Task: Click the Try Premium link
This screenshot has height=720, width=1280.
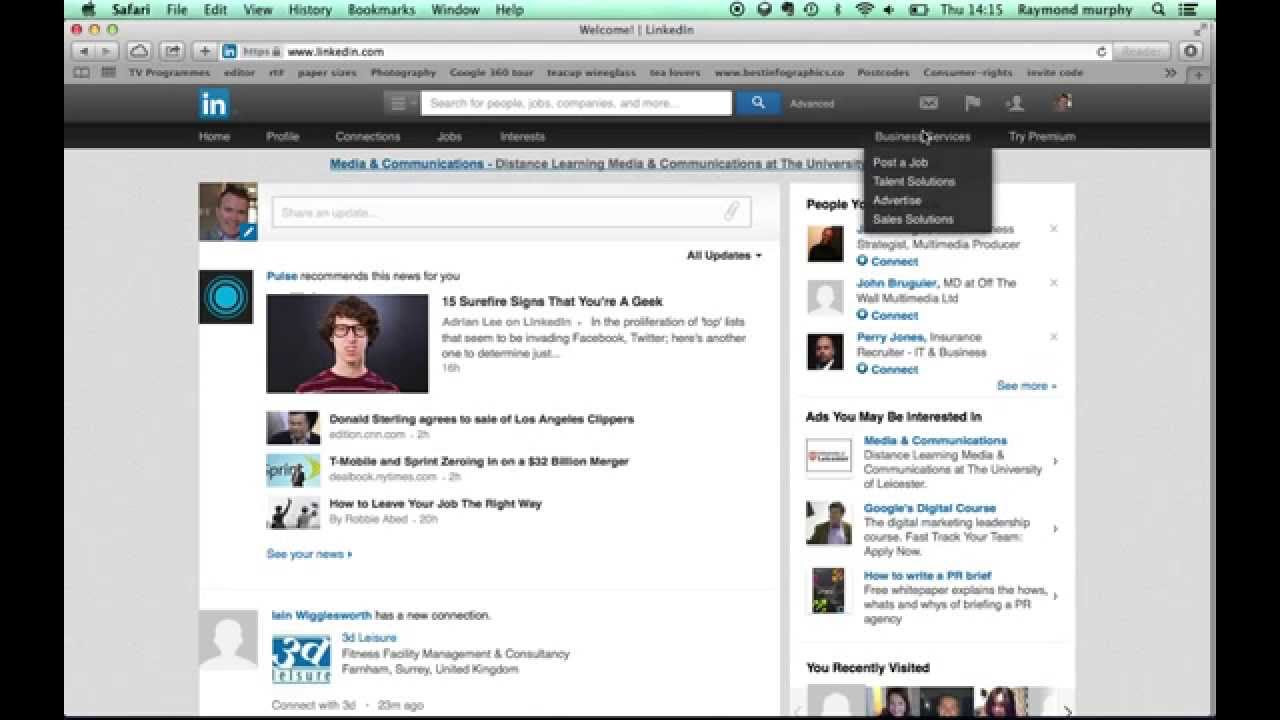Action: click(x=1042, y=136)
